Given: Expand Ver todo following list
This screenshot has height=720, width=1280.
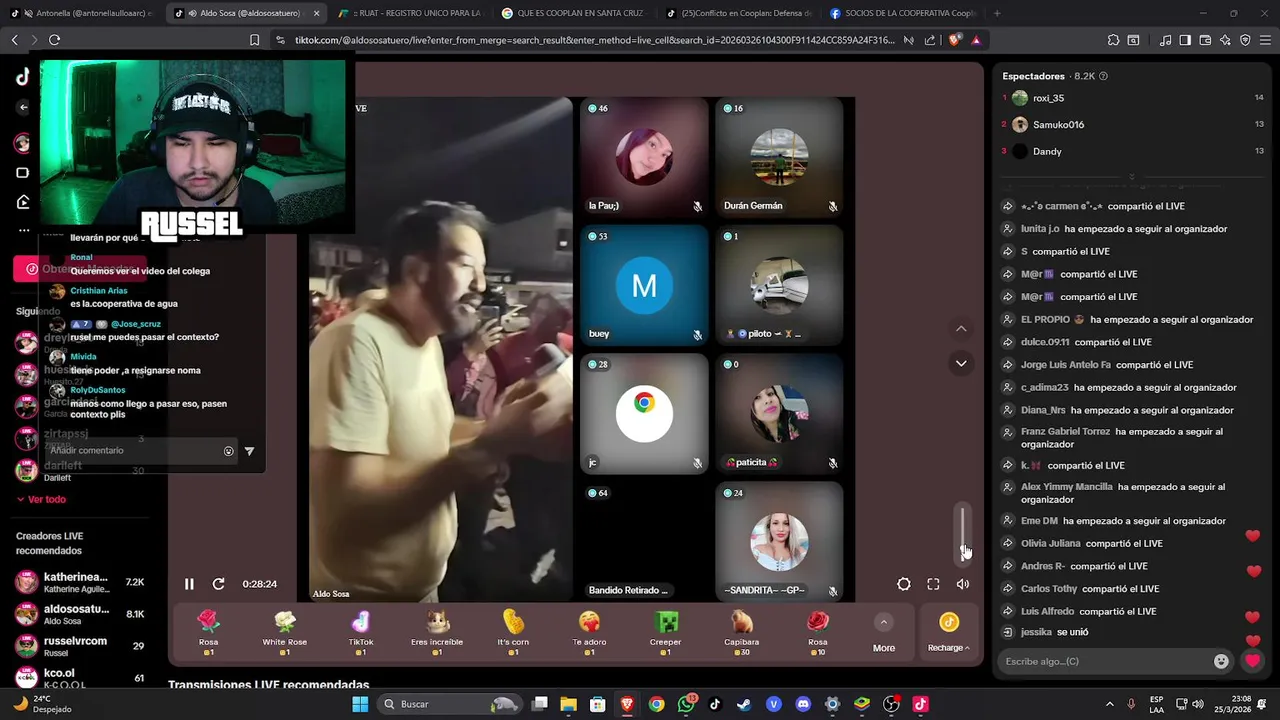Looking at the screenshot, I should coord(41,499).
